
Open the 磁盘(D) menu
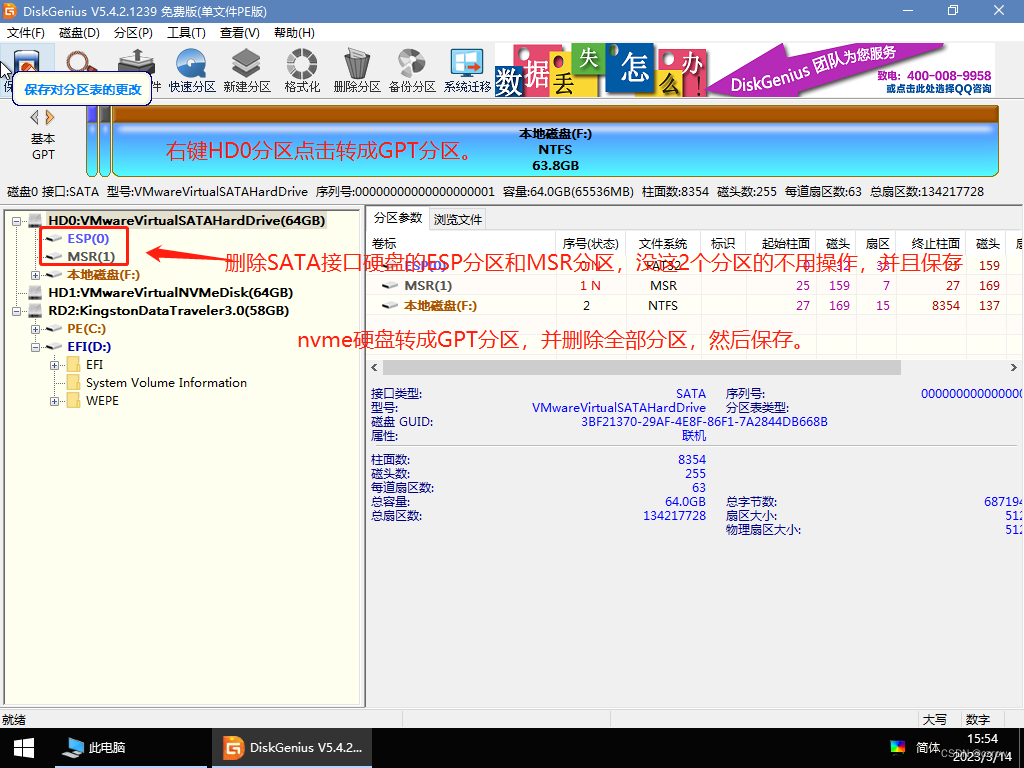coord(79,33)
